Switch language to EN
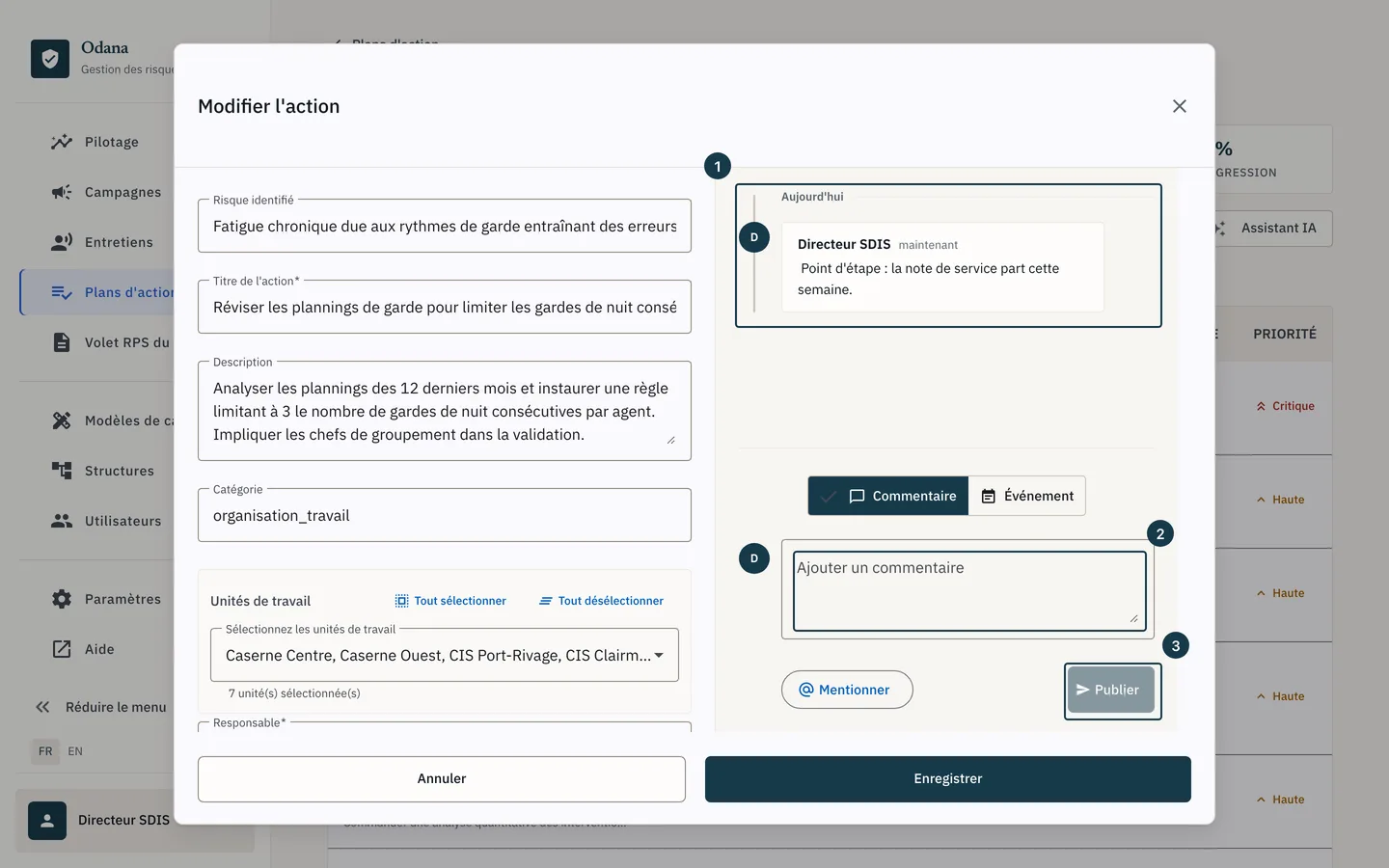The width and height of the screenshot is (1389, 868). (75, 751)
